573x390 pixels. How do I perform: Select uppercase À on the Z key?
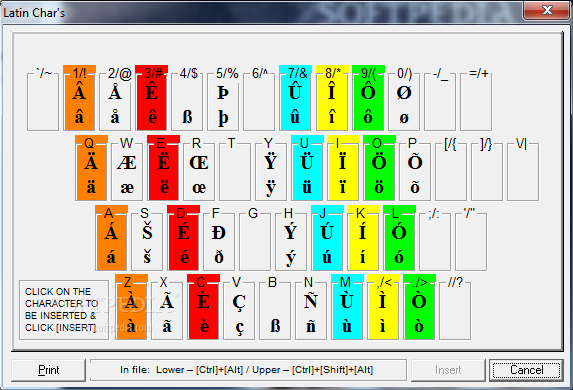pos(131,301)
